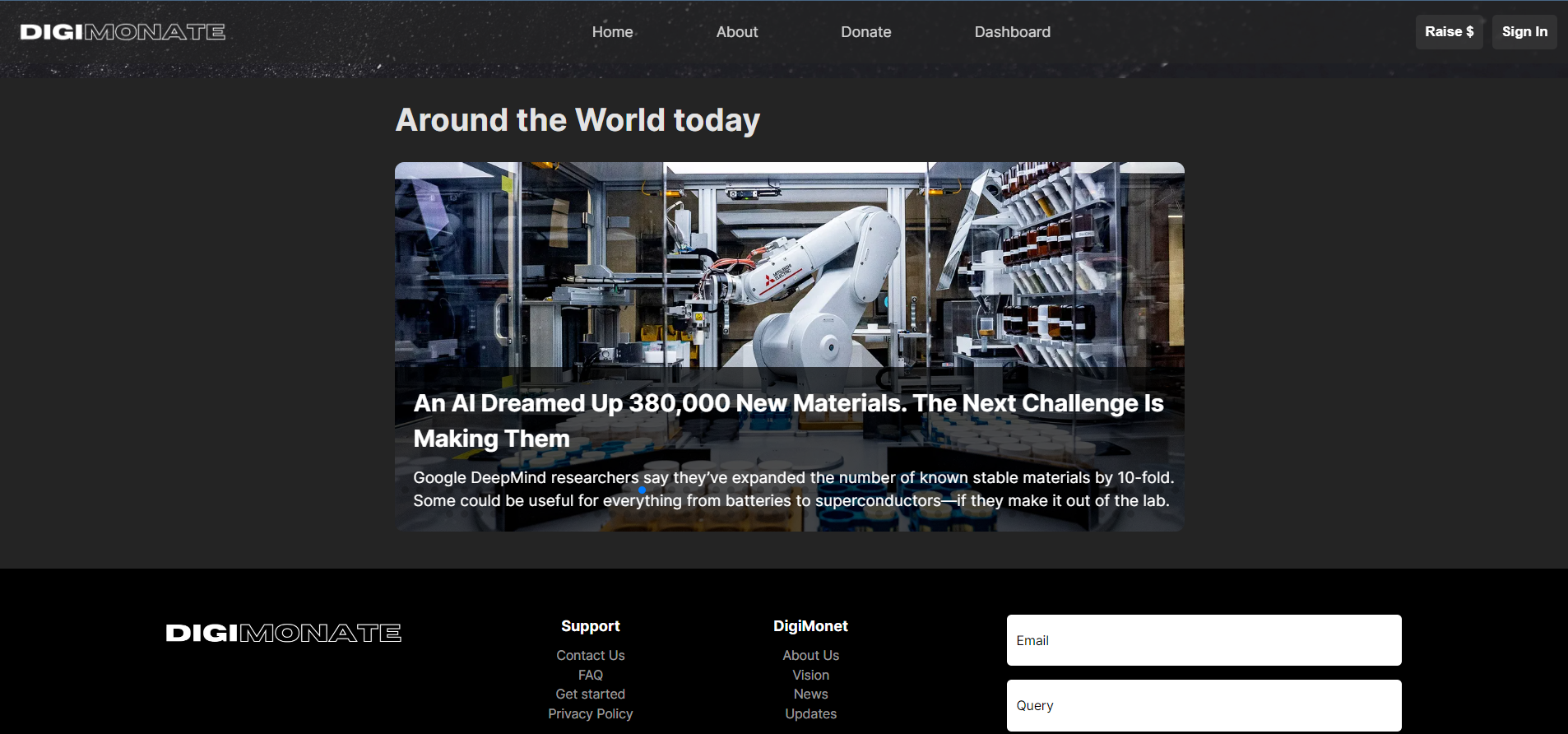Open the AI Dreamed Up 380,000 headline
The image size is (1568, 734).
point(788,420)
